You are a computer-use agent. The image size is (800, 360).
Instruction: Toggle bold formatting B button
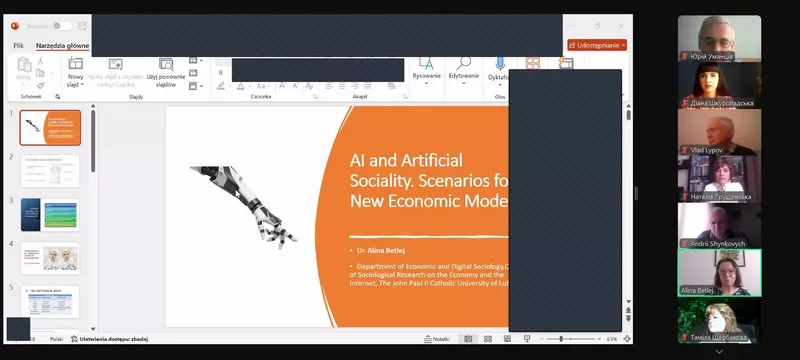(221, 73)
